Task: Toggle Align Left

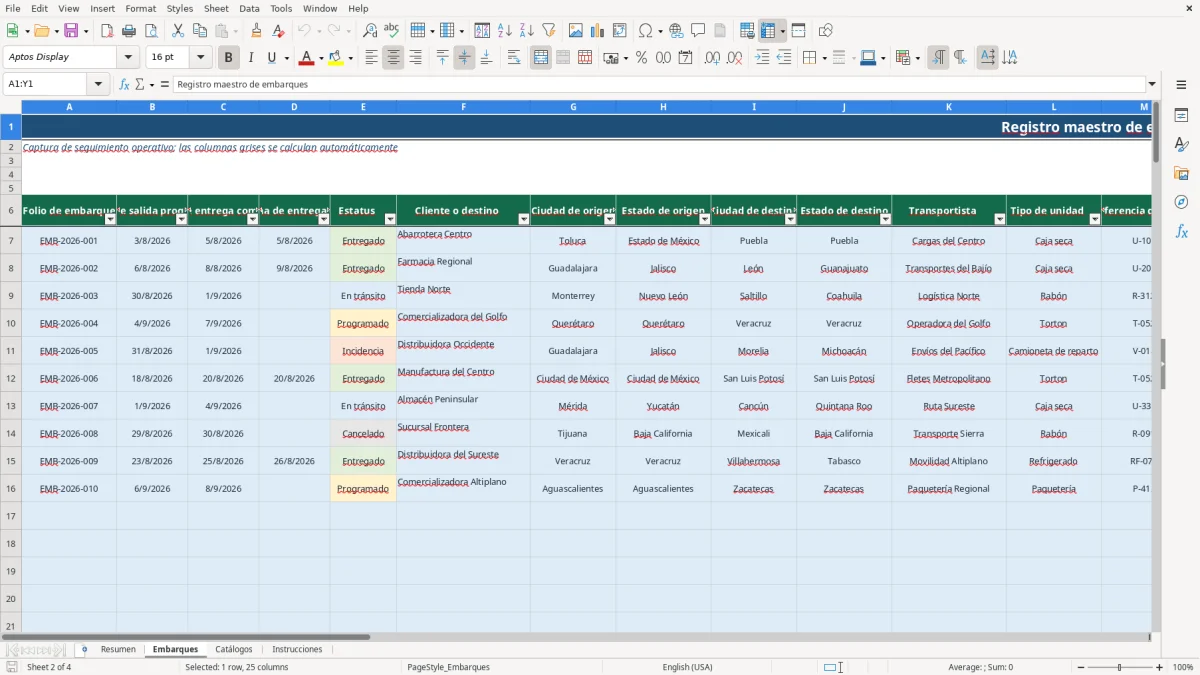Action: pos(372,58)
